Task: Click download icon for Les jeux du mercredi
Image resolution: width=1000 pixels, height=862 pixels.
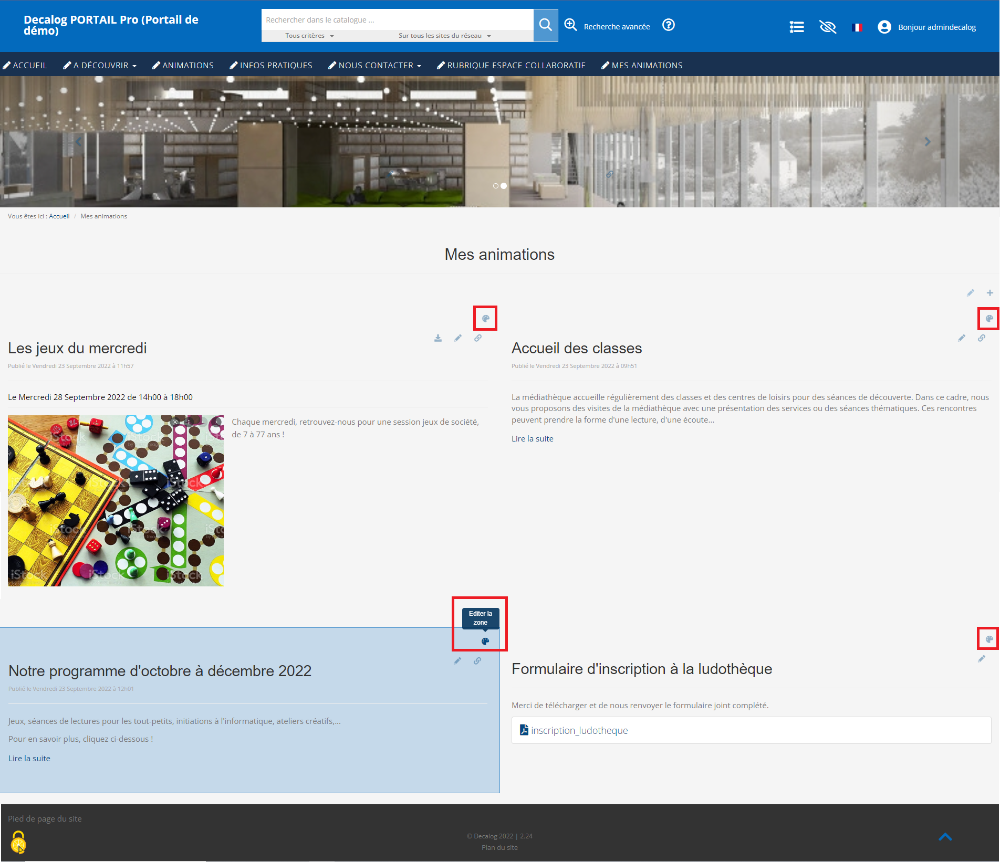Action: tap(438, 338)
